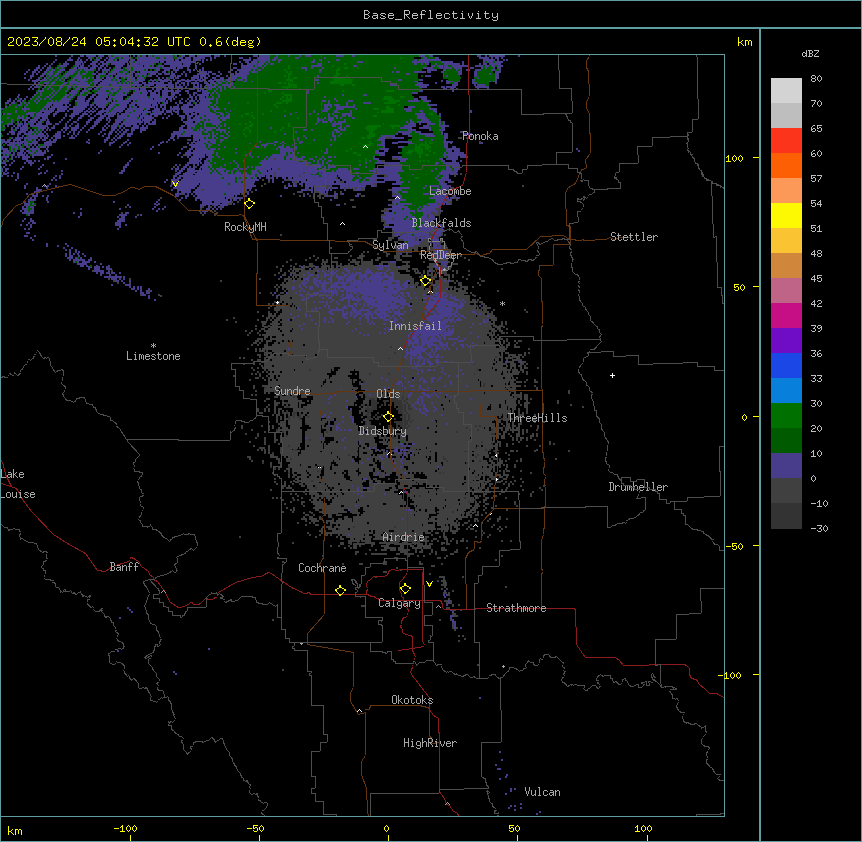This screenshot has height=842, width=862.
Task: Click the Ponoka city label
Action: [x=480, y=136]
